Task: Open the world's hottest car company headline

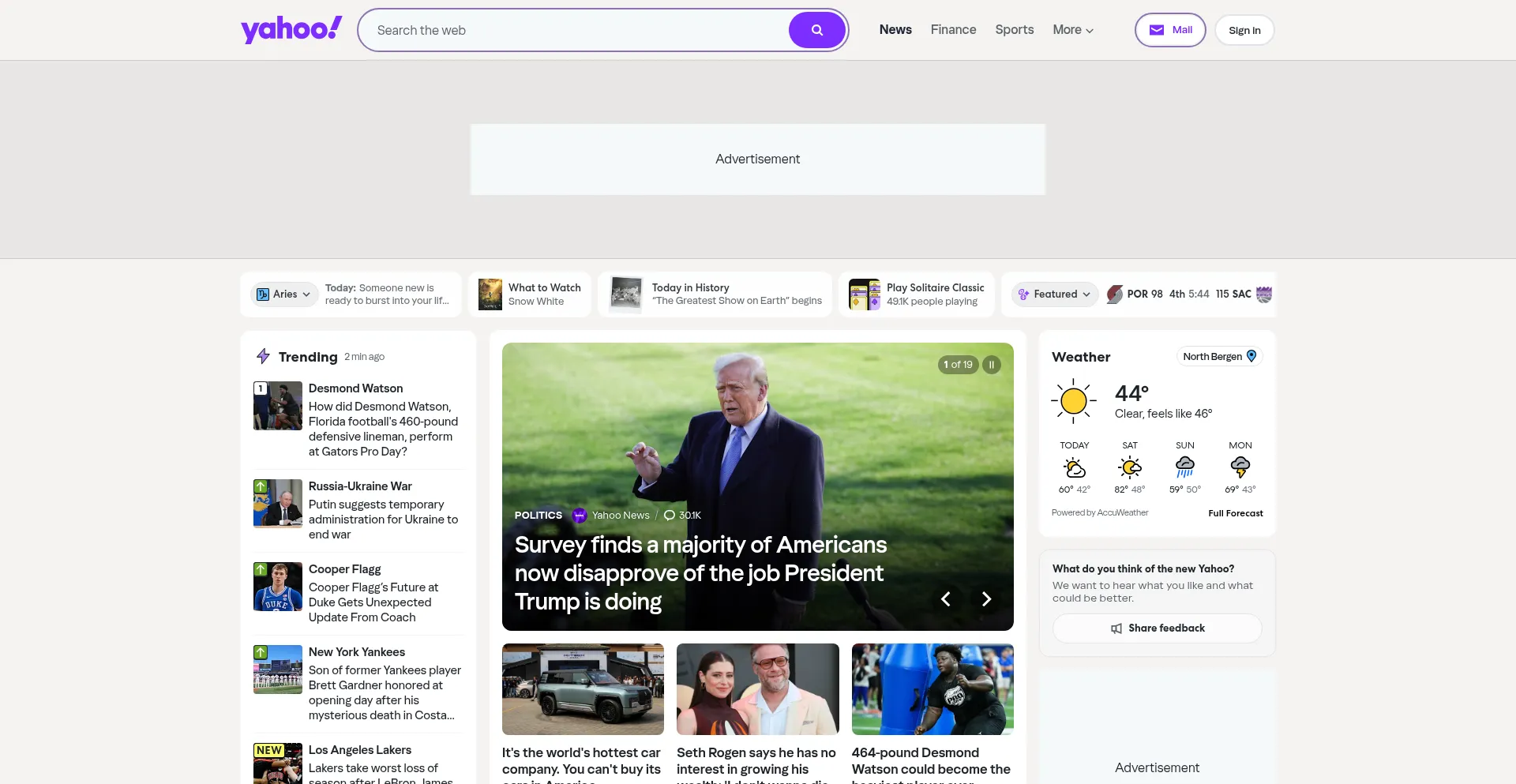Action: pos(582,765)
